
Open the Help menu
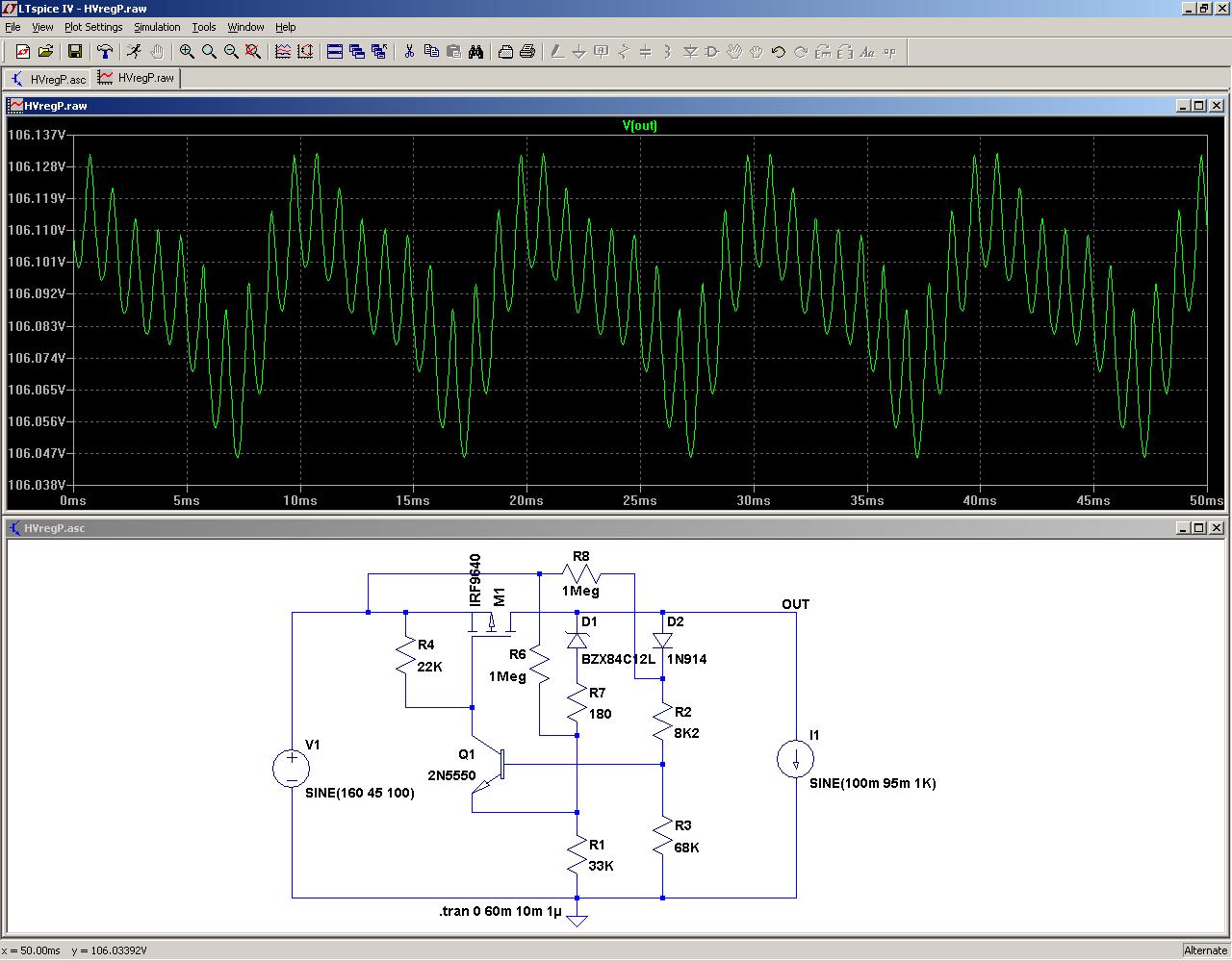coord(286,27)
